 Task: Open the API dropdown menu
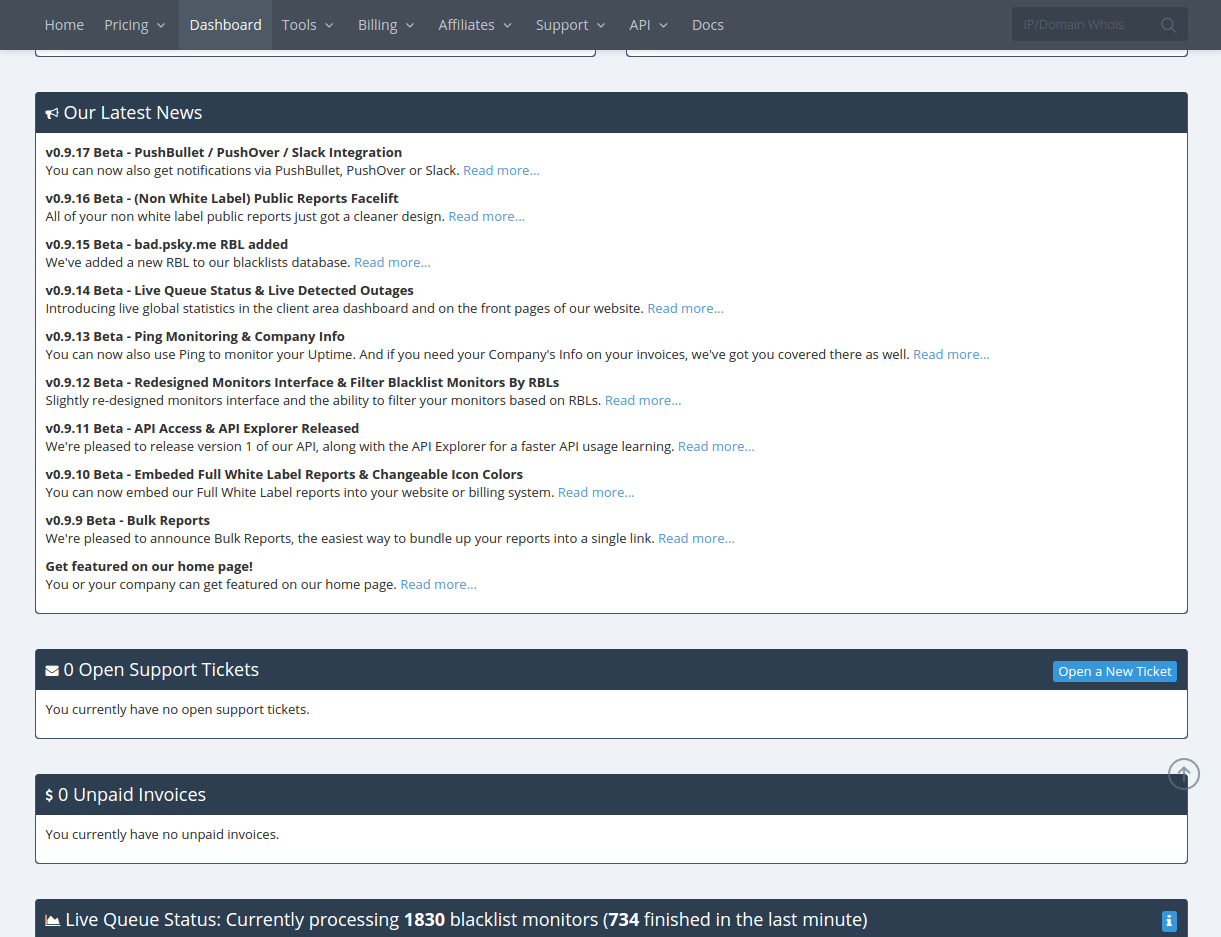[x=649, y=25]
